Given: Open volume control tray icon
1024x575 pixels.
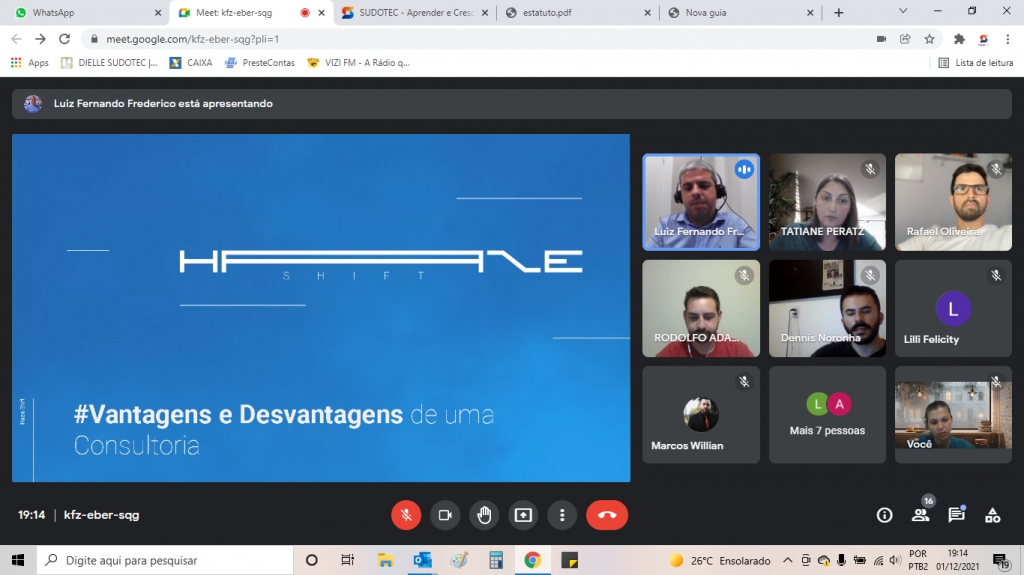Looking at the screenshot, I should 895,560.
